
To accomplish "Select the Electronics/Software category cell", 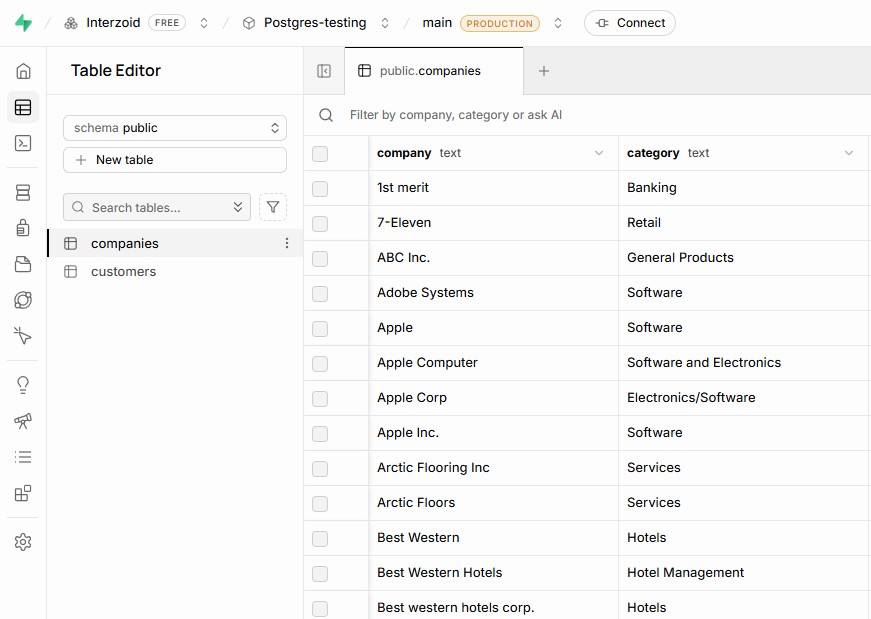I will click(x=743, y=398).
